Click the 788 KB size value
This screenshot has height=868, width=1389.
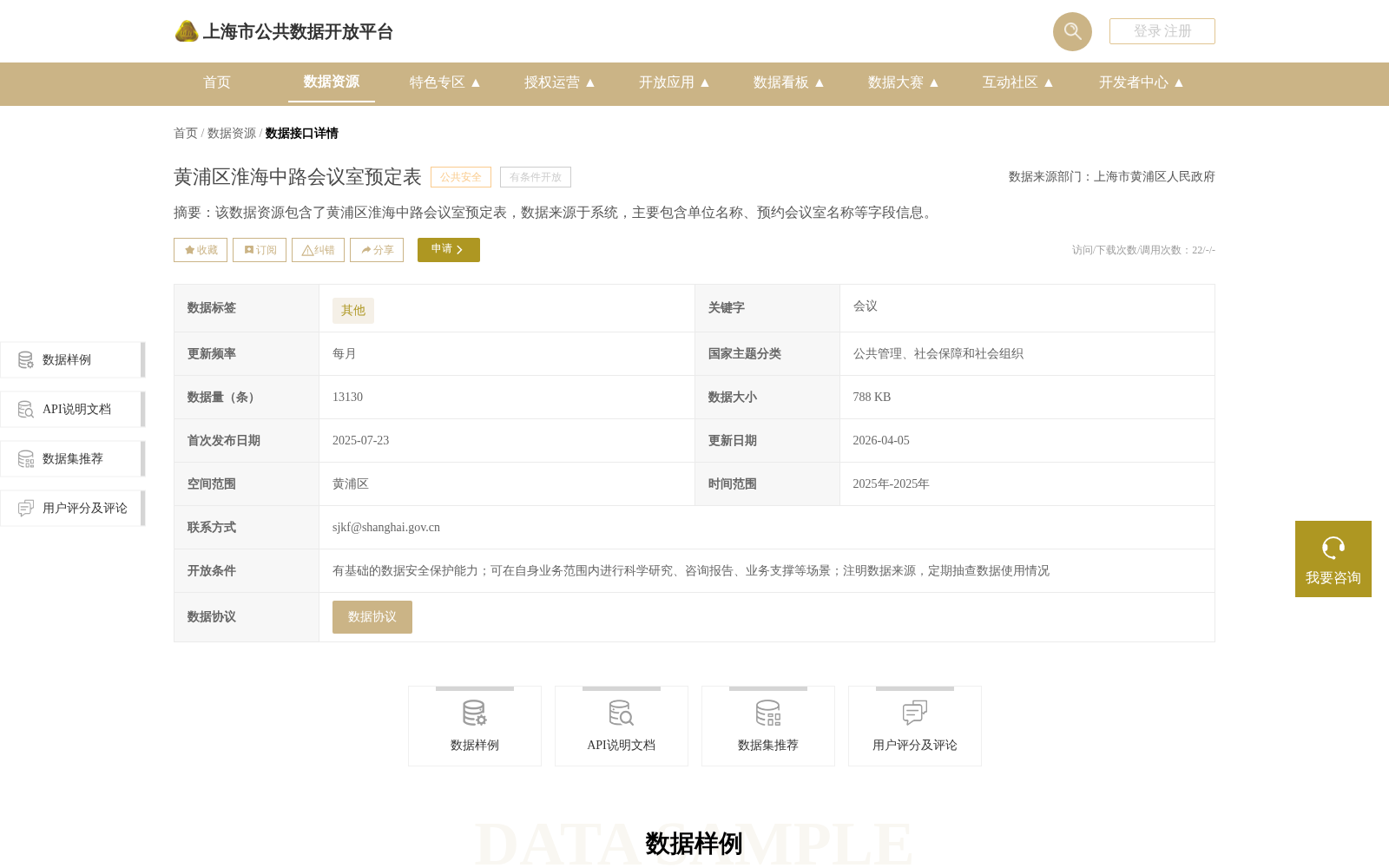click(872, 398)
